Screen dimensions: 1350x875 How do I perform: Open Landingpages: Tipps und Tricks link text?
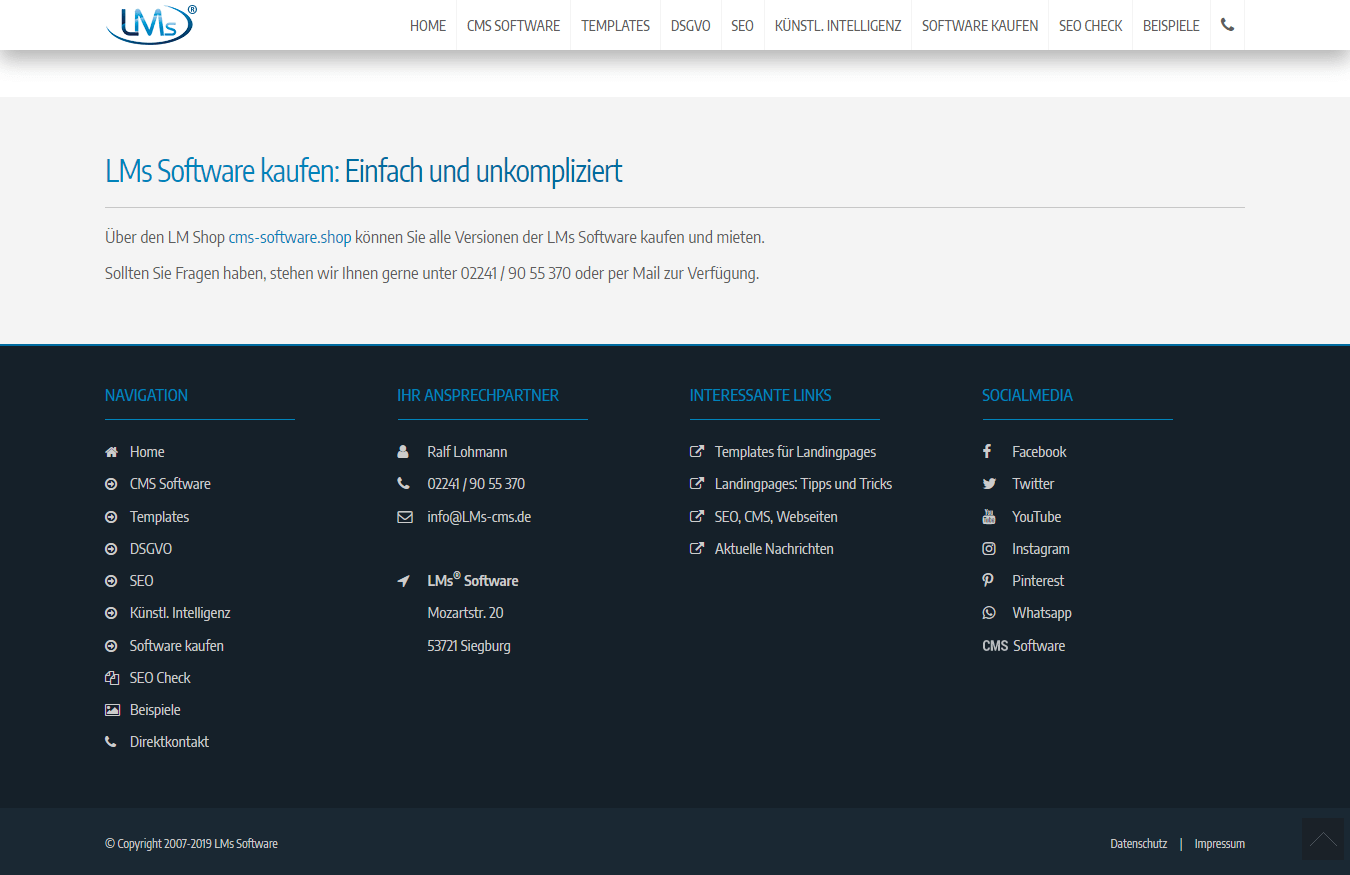click(804, 484)
